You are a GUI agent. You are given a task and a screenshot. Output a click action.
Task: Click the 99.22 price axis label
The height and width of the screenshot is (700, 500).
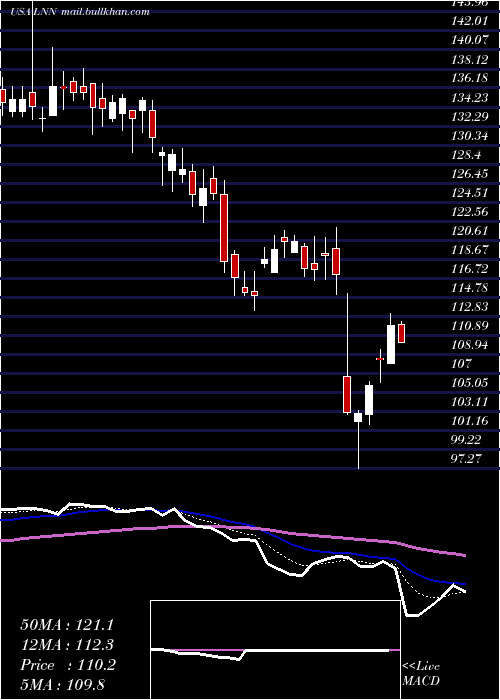click(467, 440)
